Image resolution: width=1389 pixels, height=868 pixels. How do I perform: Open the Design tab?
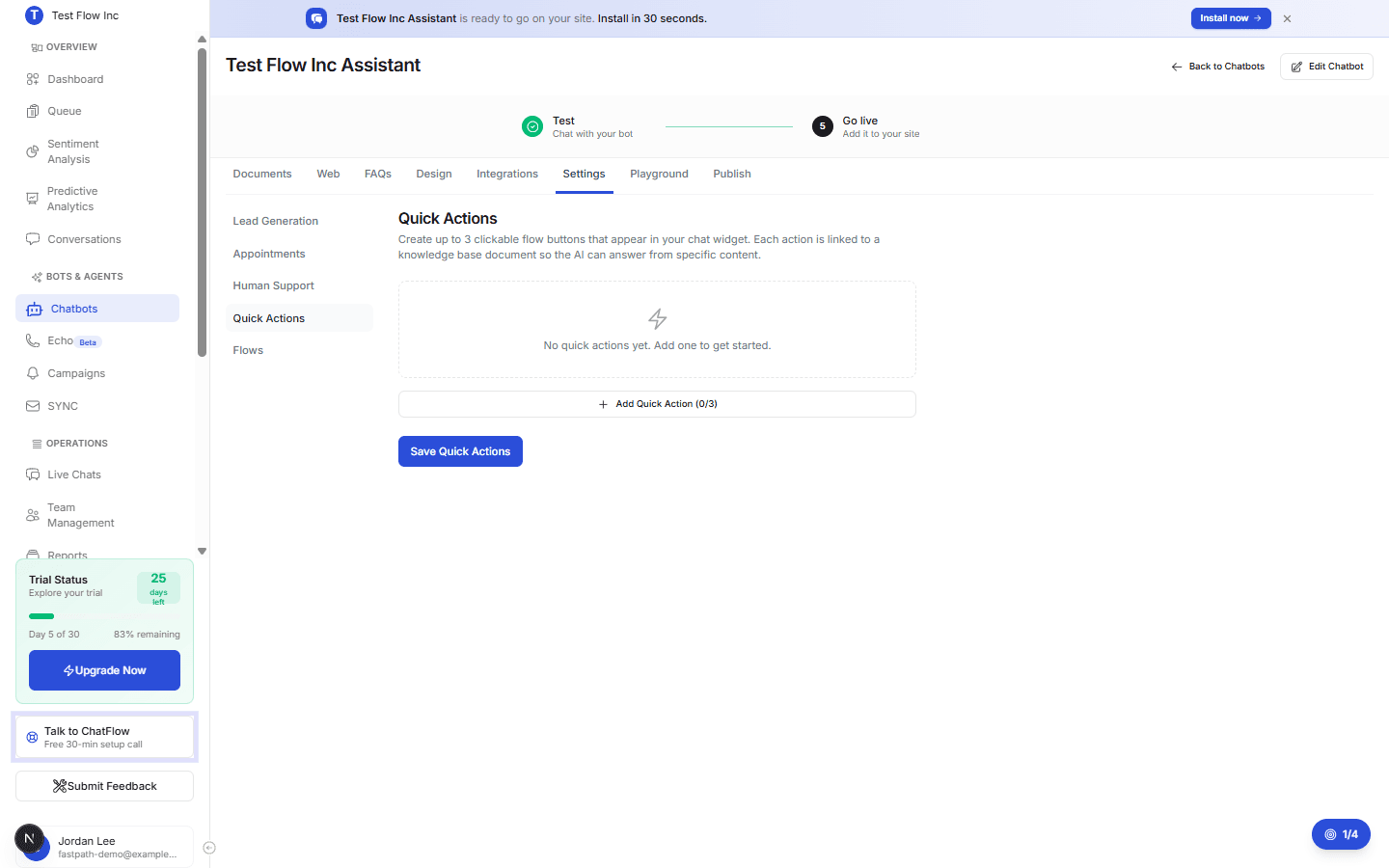(x=434, y=174)
